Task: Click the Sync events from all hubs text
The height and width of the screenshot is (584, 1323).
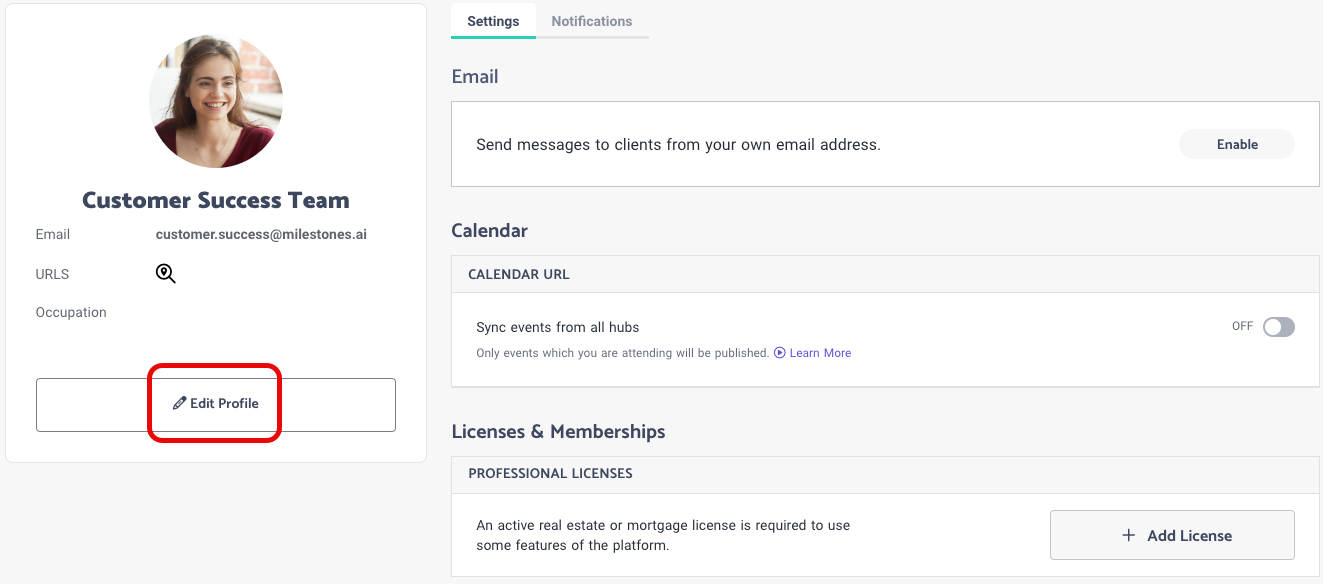Action: pyautogui.click(x=557, y=327)
